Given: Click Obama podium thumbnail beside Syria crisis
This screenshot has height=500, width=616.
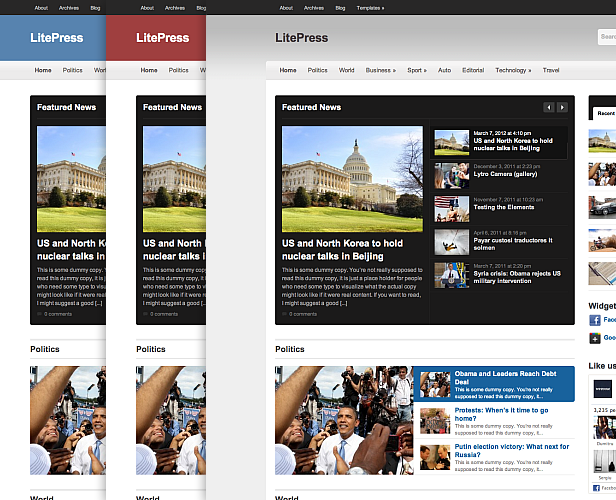Looking at the screenshot, I should pyautogui.click(x=451, y=275).
